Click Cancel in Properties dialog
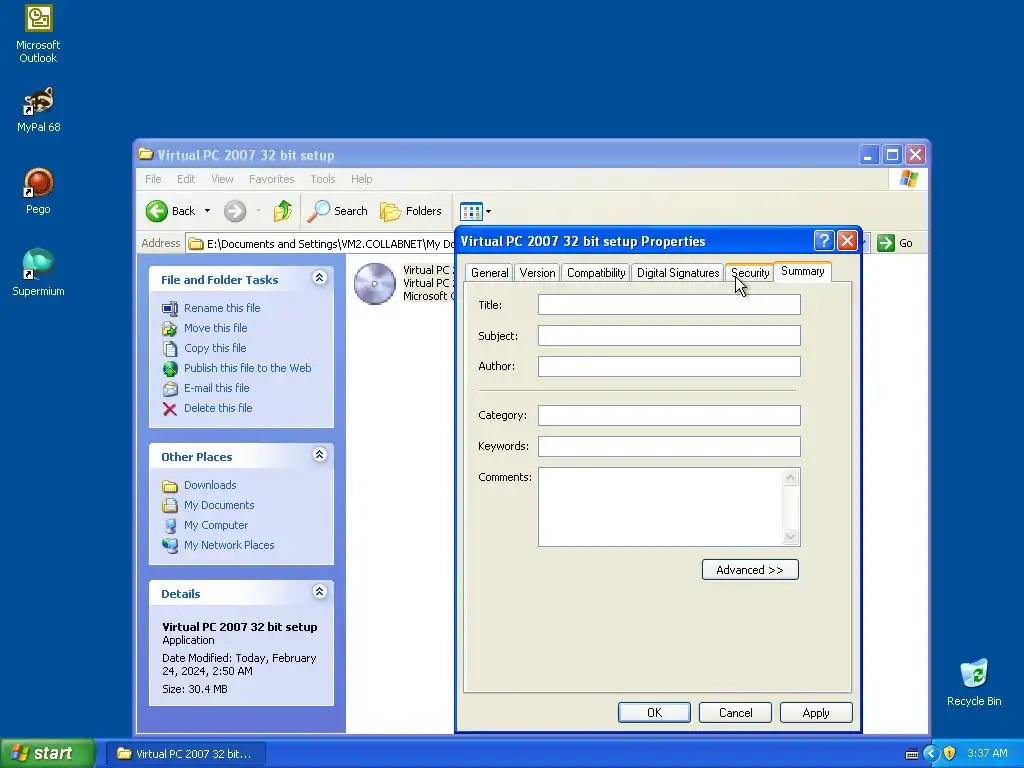This screenshot has height=768, width=1024. [x=735, y=712]
